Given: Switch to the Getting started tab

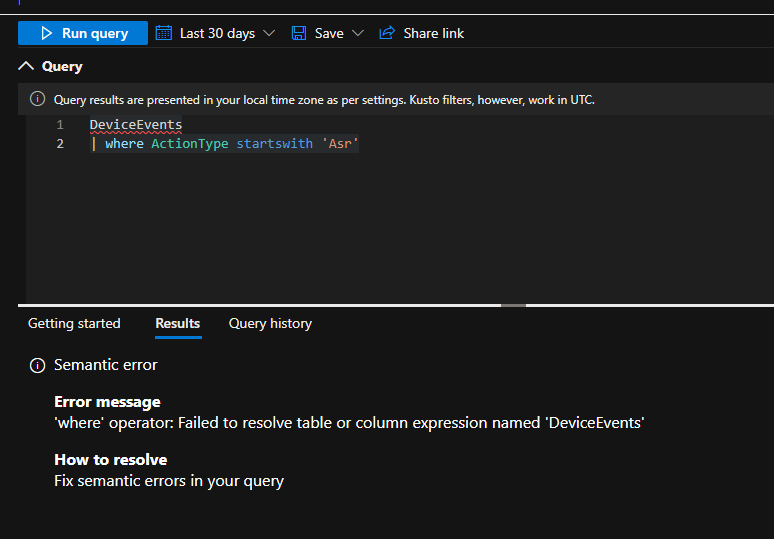Looking at the screenshot, I should (74, 323).
